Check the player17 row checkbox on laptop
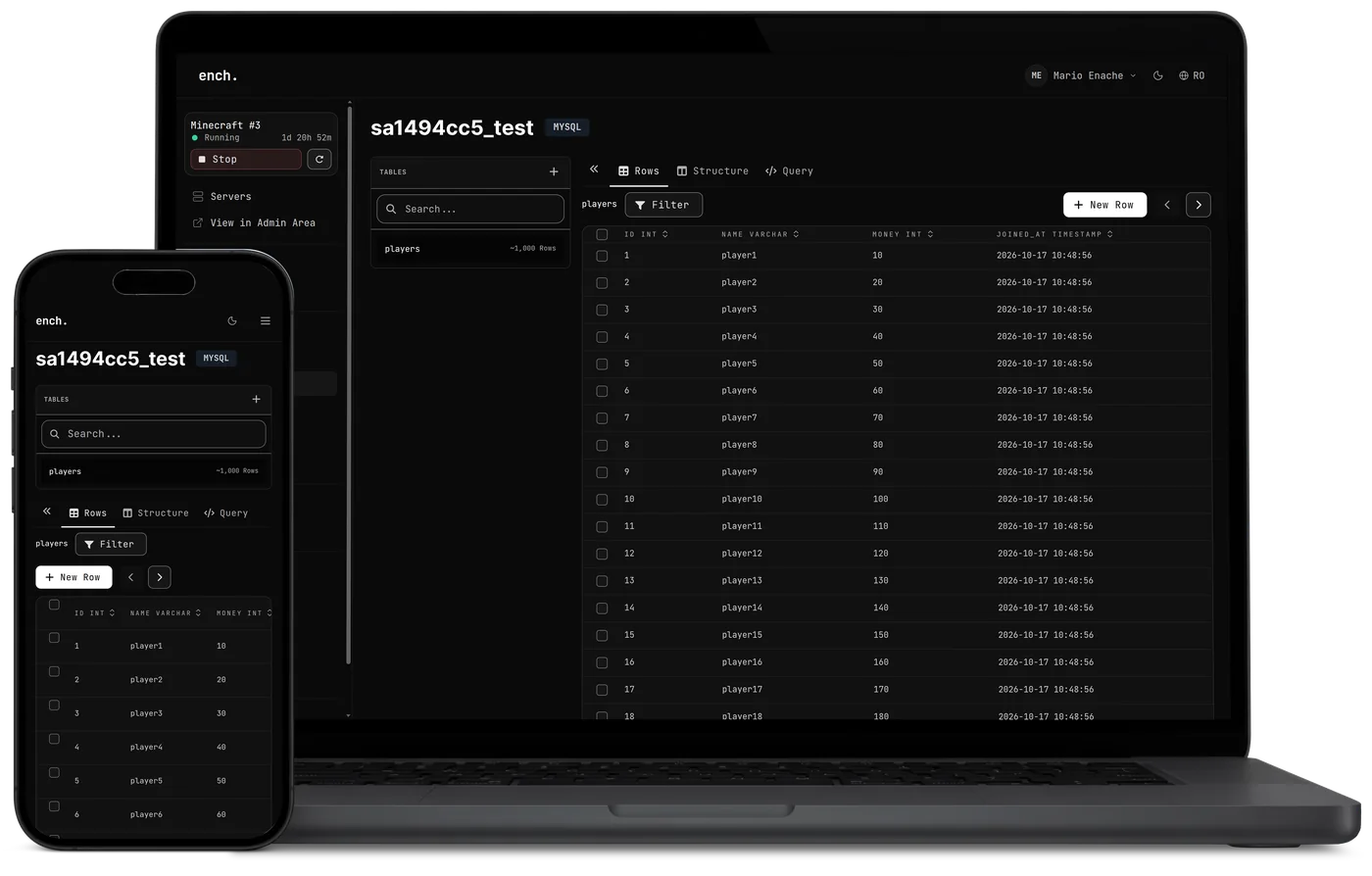The height and width of the screenshot is (876, 1372). (602, 690)
